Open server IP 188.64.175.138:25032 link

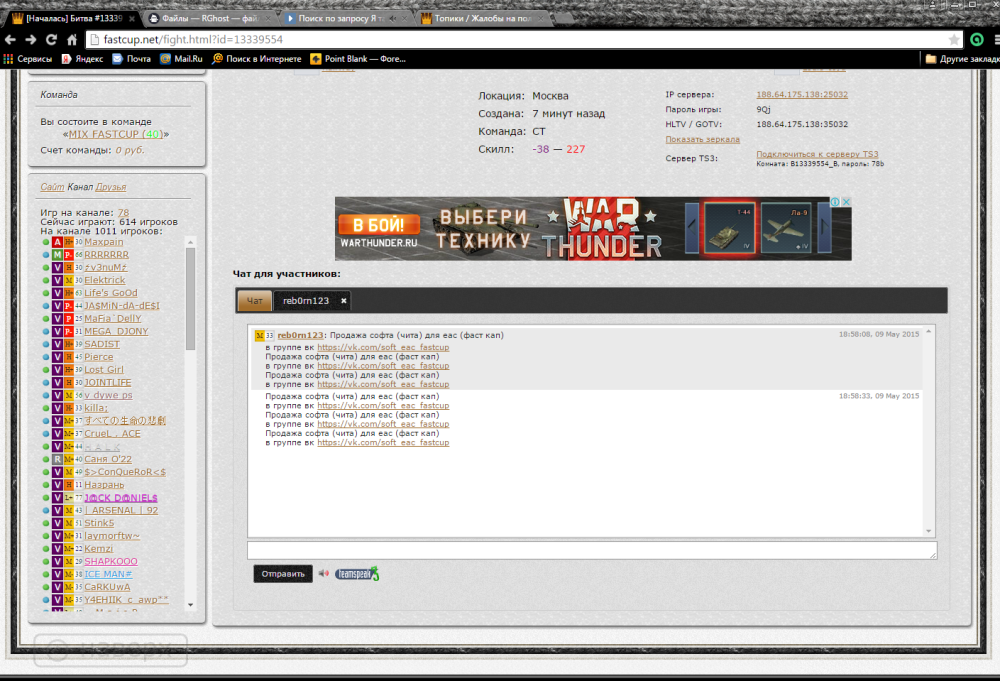point(802,94)
